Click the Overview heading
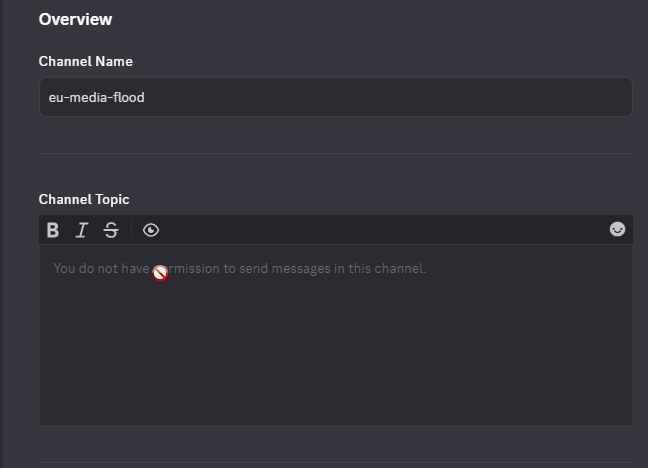Image resolution: width=648 pixels, height=468 pixels. click(x=75, y=19)
